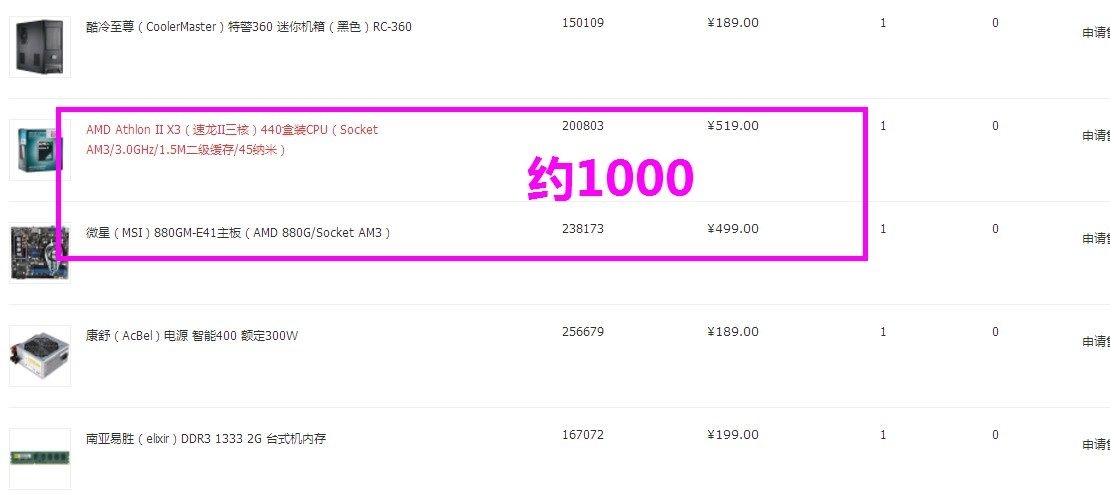The height and width of the screenshot is (499, 1110).
Task: Select 申请 action for the CoolerMaster case row
Action: (1096, 33)
